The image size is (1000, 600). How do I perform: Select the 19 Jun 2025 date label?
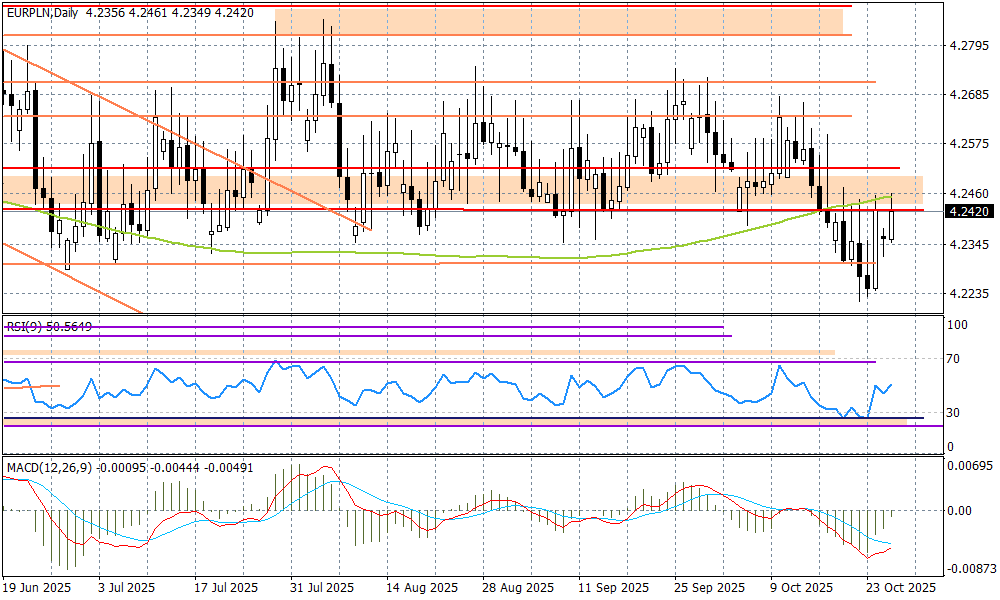click(x=37, y=588)
